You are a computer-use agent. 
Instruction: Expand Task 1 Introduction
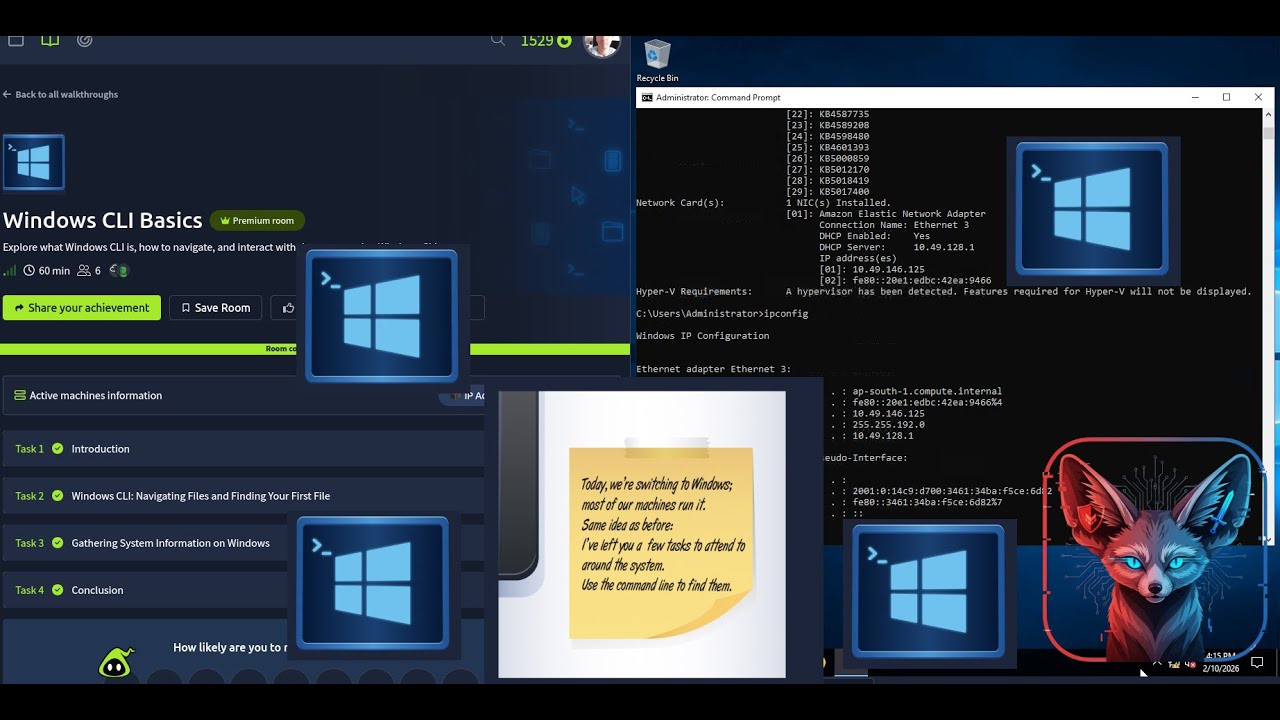(243, 449)
